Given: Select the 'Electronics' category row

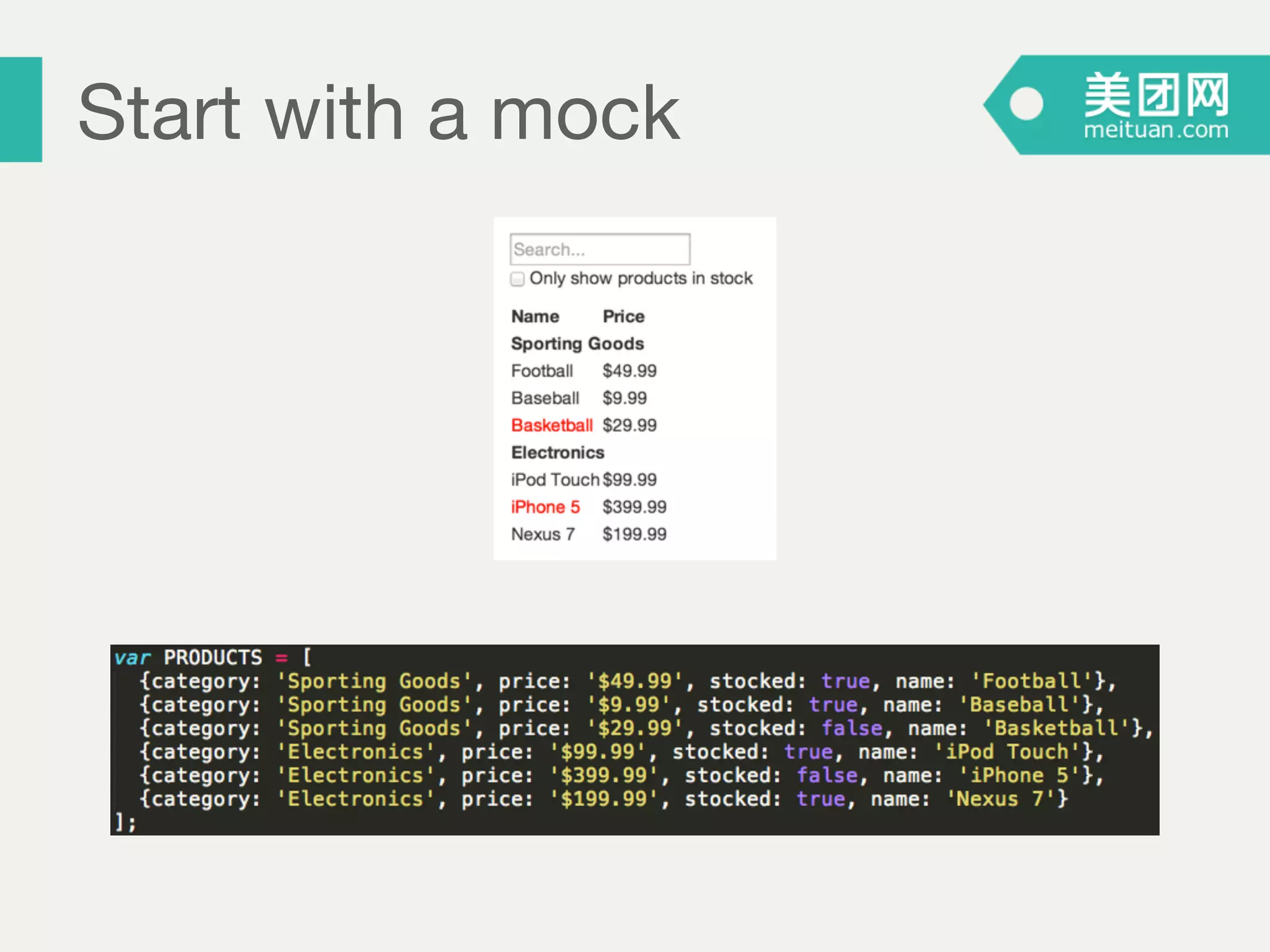Looking at the screenshot, I should pyautogui.click(x=557, y=452).
